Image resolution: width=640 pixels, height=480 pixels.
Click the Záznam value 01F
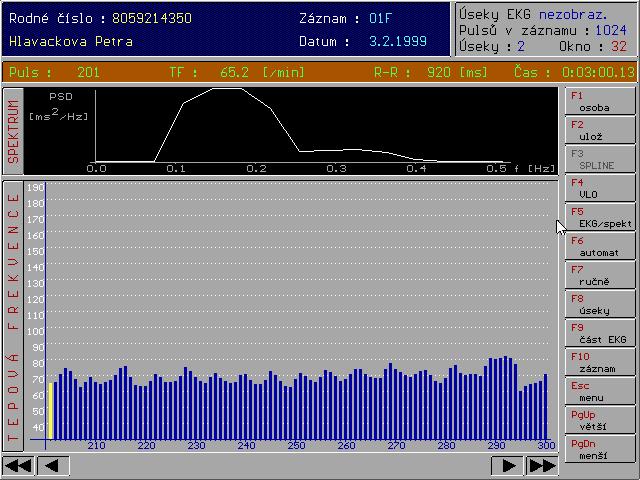tap(380, 18)
